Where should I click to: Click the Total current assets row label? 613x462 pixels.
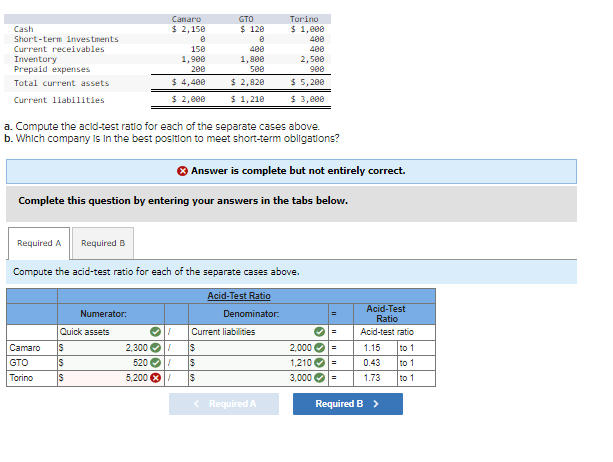coord(61,83)
